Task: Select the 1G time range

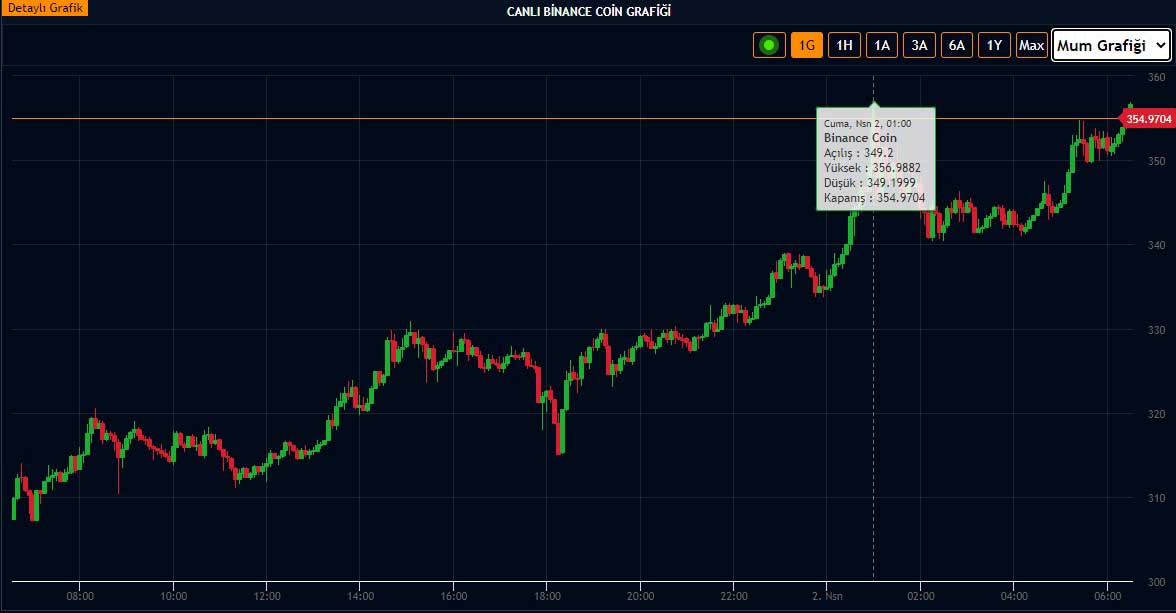Action: pyautogui.click(x=806, y=45)
